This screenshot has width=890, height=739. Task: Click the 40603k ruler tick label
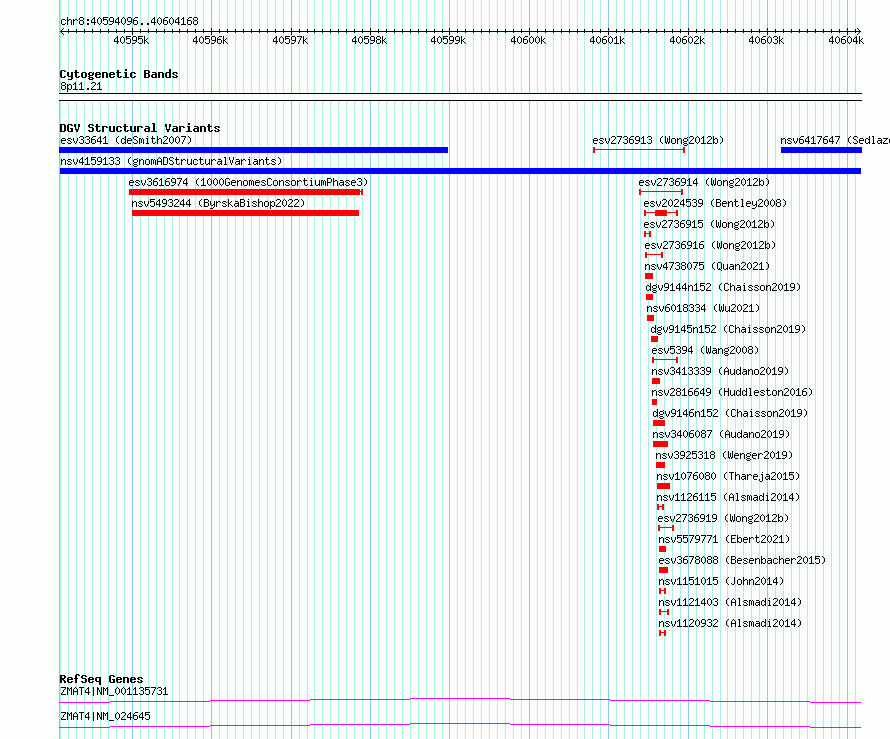(x=766, y=40)
